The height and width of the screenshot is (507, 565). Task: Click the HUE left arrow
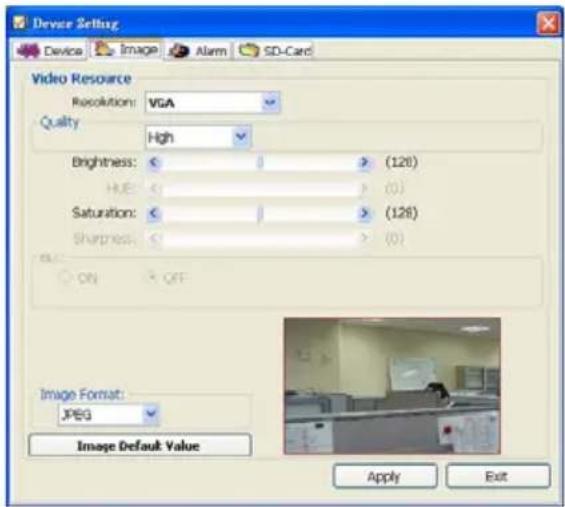pyautogui.click(x=154, y=188)
